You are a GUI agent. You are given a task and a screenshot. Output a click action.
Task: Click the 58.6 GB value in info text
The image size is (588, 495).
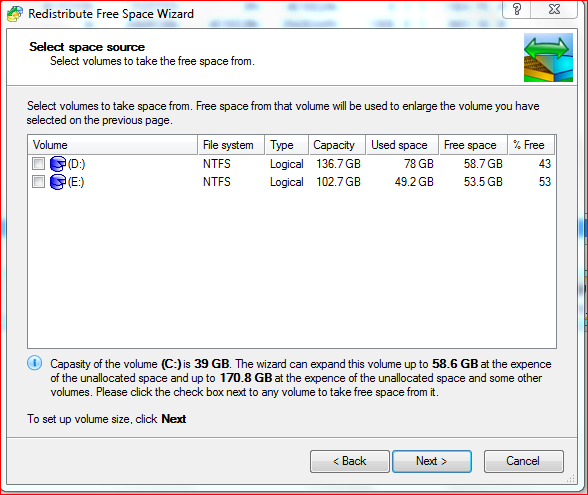[455, 364]
